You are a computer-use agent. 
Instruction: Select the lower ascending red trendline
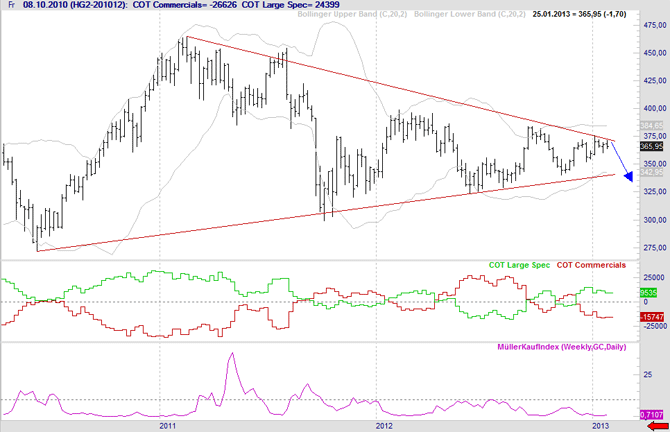300,212
